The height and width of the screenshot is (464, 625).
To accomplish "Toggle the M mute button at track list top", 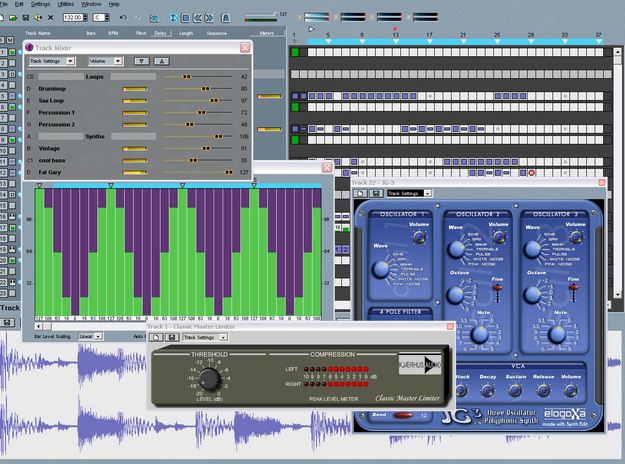I will 10,40.
